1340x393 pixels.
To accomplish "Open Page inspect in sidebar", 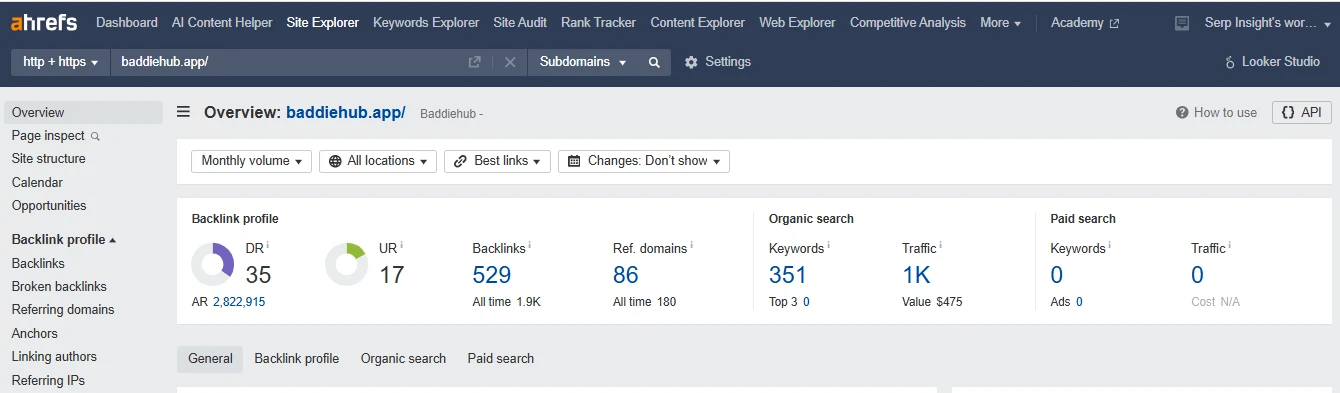I will (48, 136).
